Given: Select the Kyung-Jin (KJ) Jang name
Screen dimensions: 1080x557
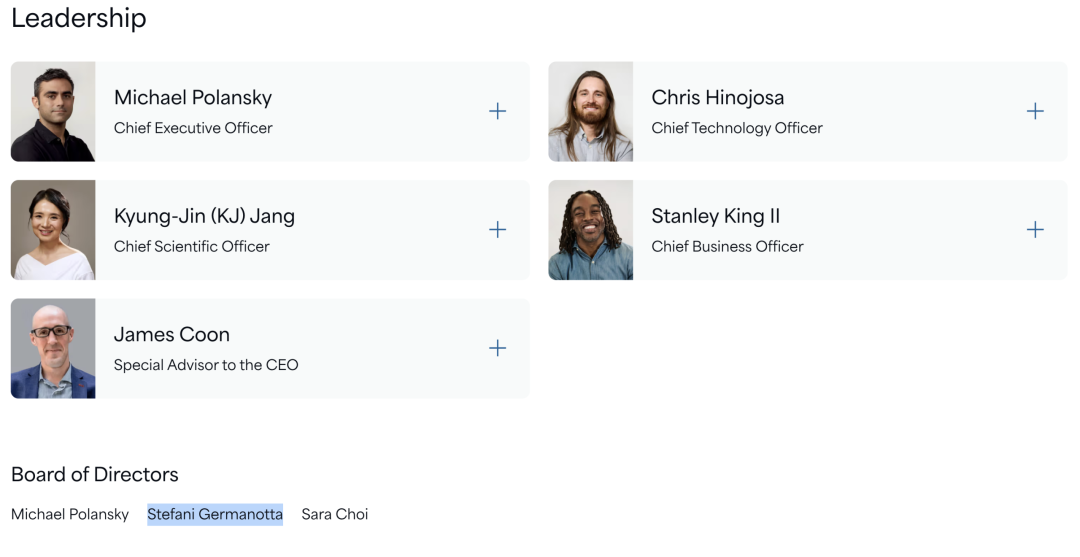Looking at the screenshot, I should (x=204, y=216).
